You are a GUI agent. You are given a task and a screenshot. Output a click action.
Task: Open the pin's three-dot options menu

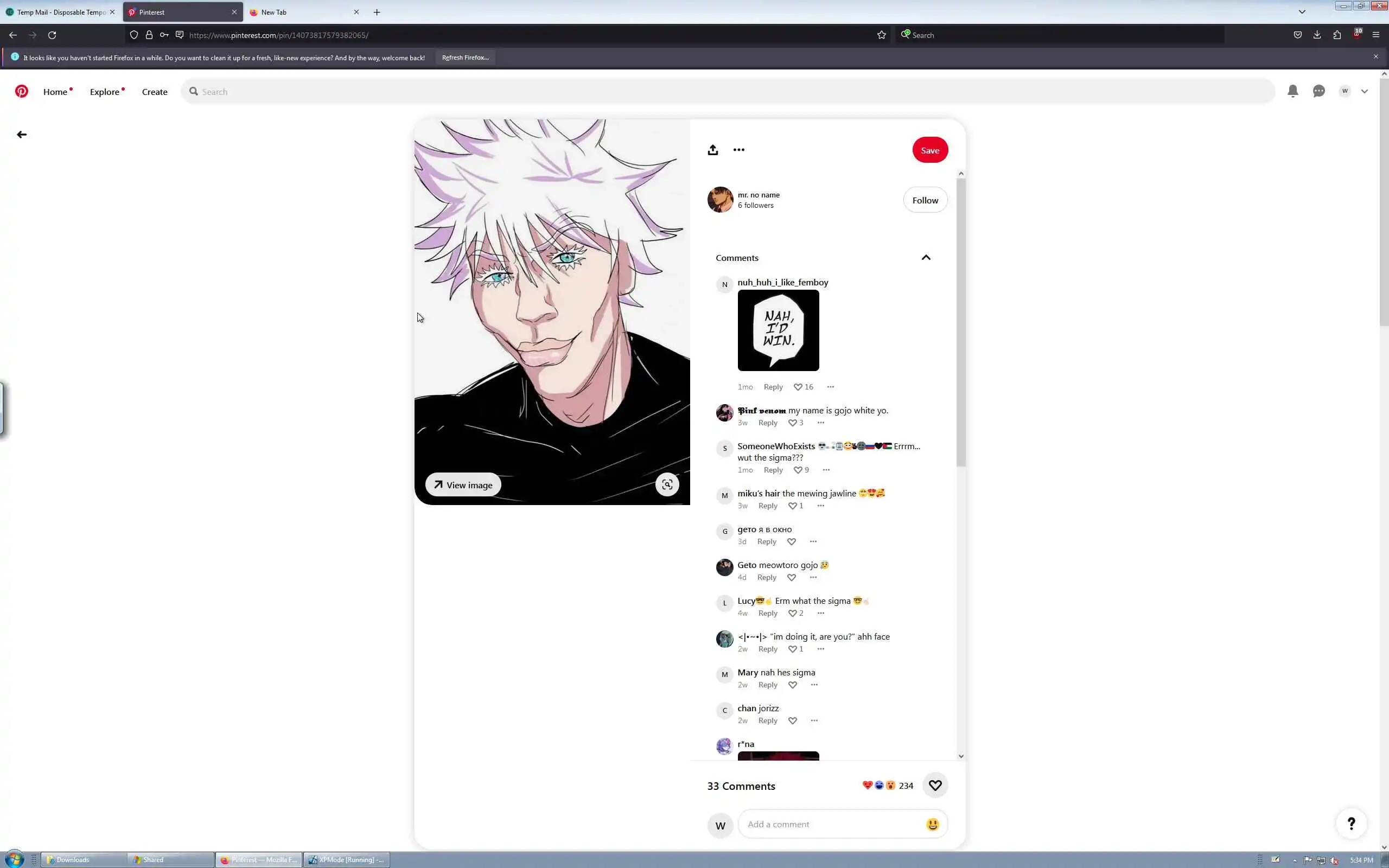738,150
